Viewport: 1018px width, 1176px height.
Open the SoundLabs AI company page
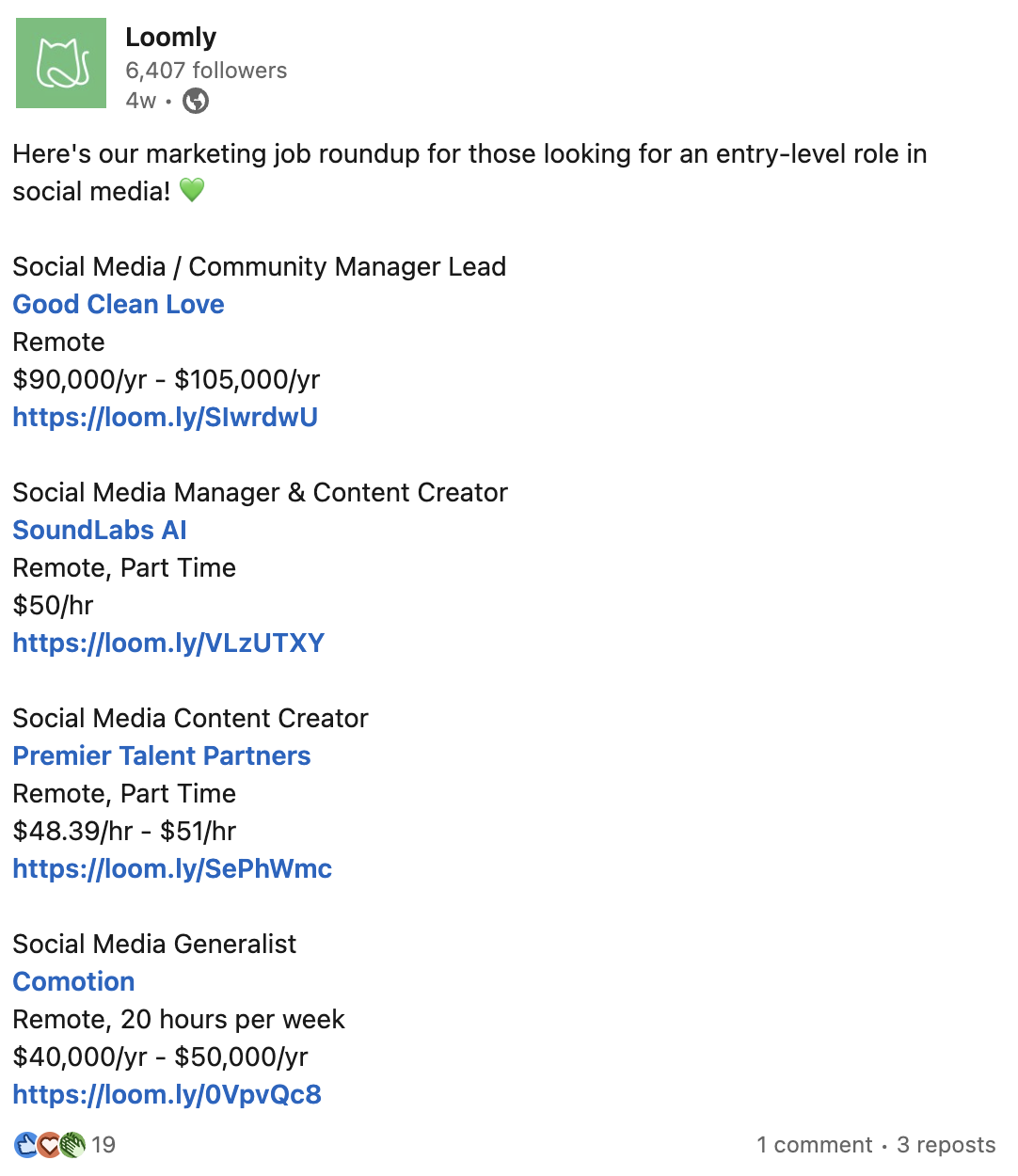click(99, 530)
